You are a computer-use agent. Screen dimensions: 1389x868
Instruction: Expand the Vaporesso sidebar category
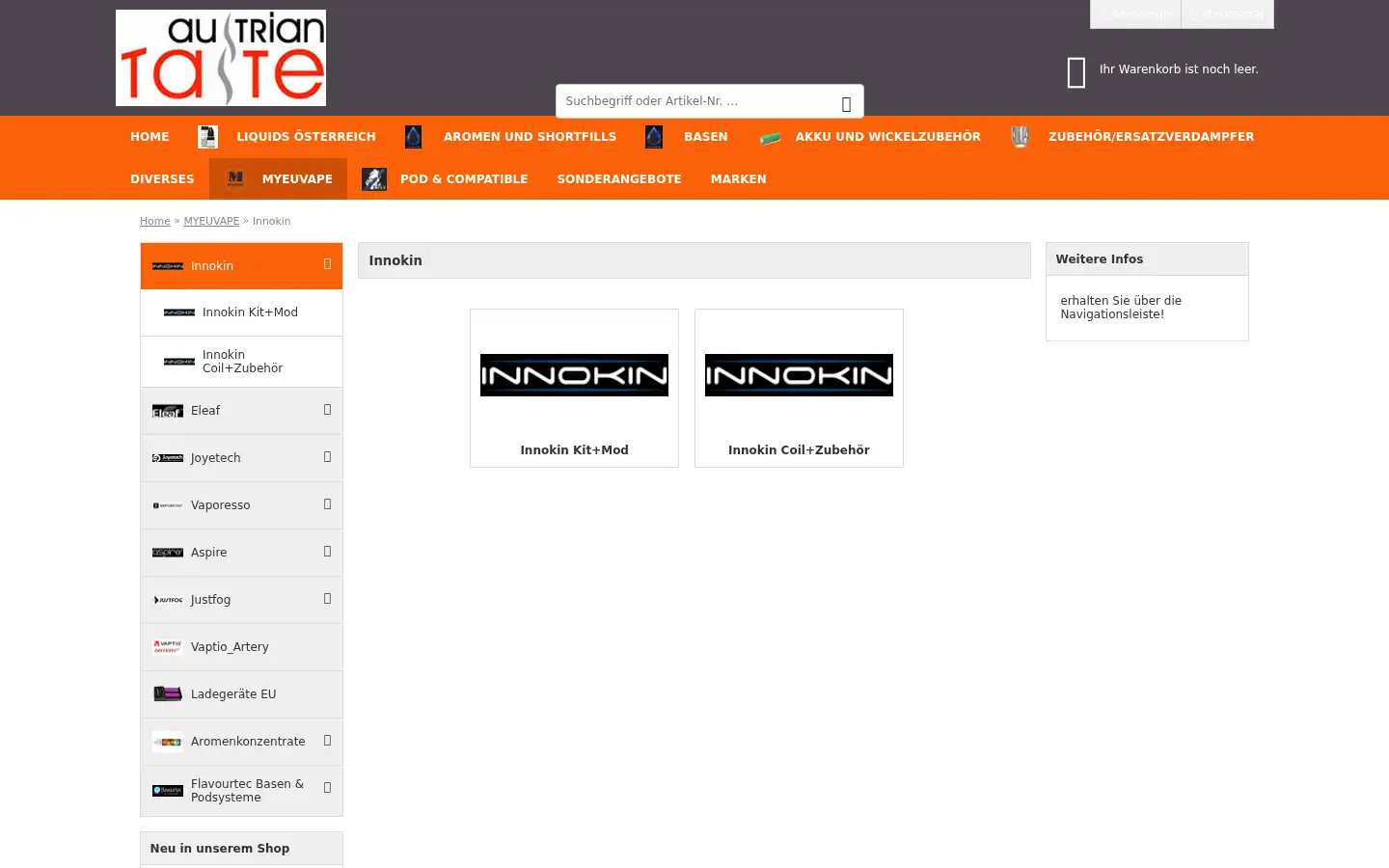pos(327,504)
